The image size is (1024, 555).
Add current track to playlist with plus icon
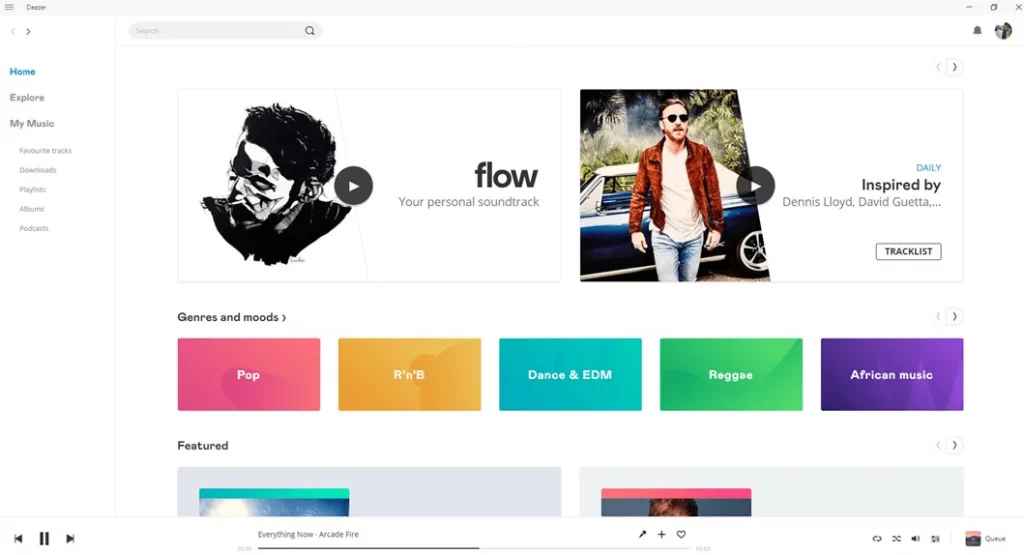click(662, 534)
